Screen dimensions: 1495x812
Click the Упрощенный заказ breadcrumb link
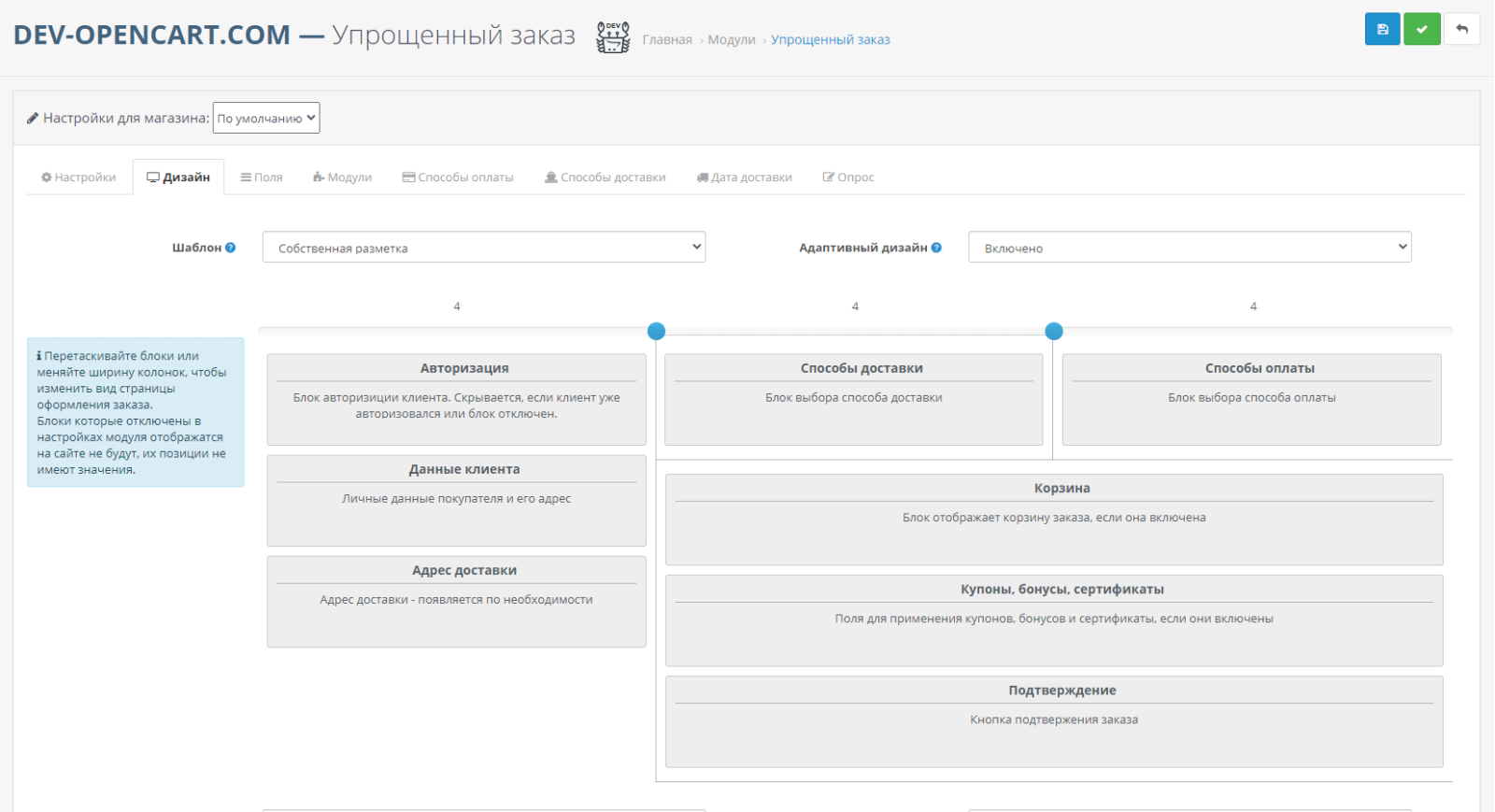(831, 39)
